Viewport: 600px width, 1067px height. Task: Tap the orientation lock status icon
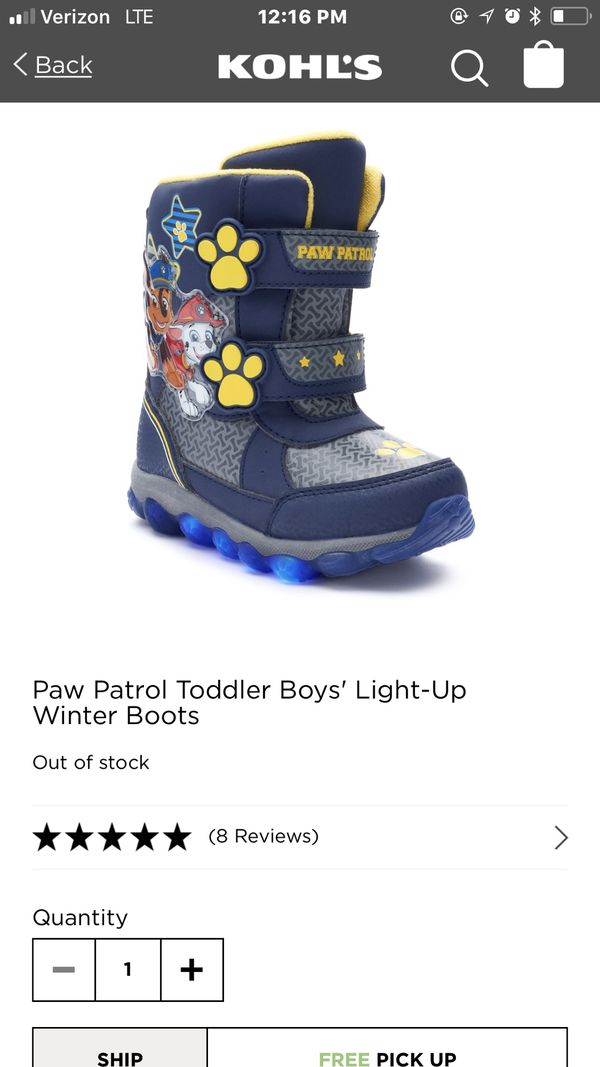pyautogui.click(x=460, y=17)
